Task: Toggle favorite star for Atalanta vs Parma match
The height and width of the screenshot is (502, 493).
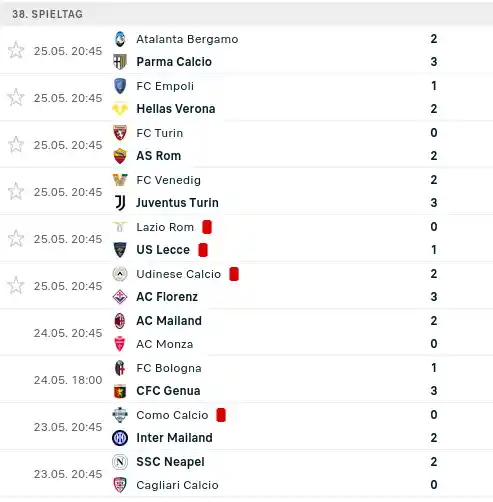Action: pos(16,50)
